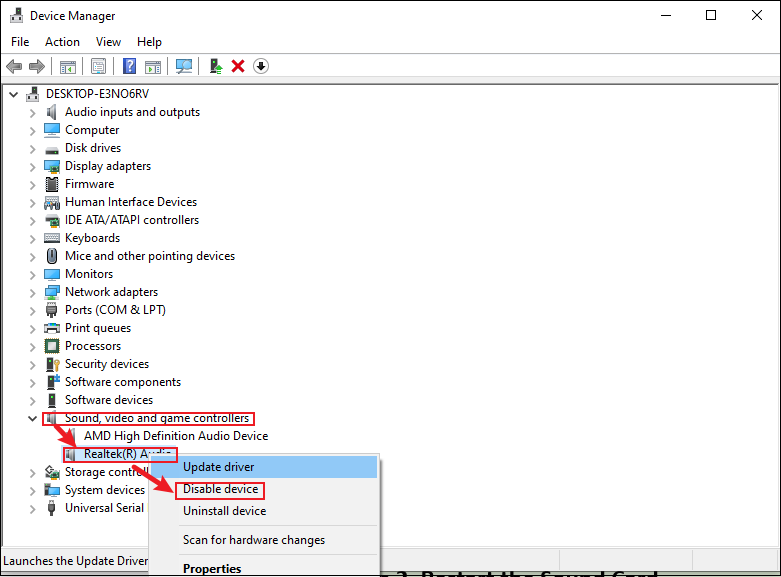781x577 pixels.
Task: Click the Disk drives category icon
Action: [52, 149]
